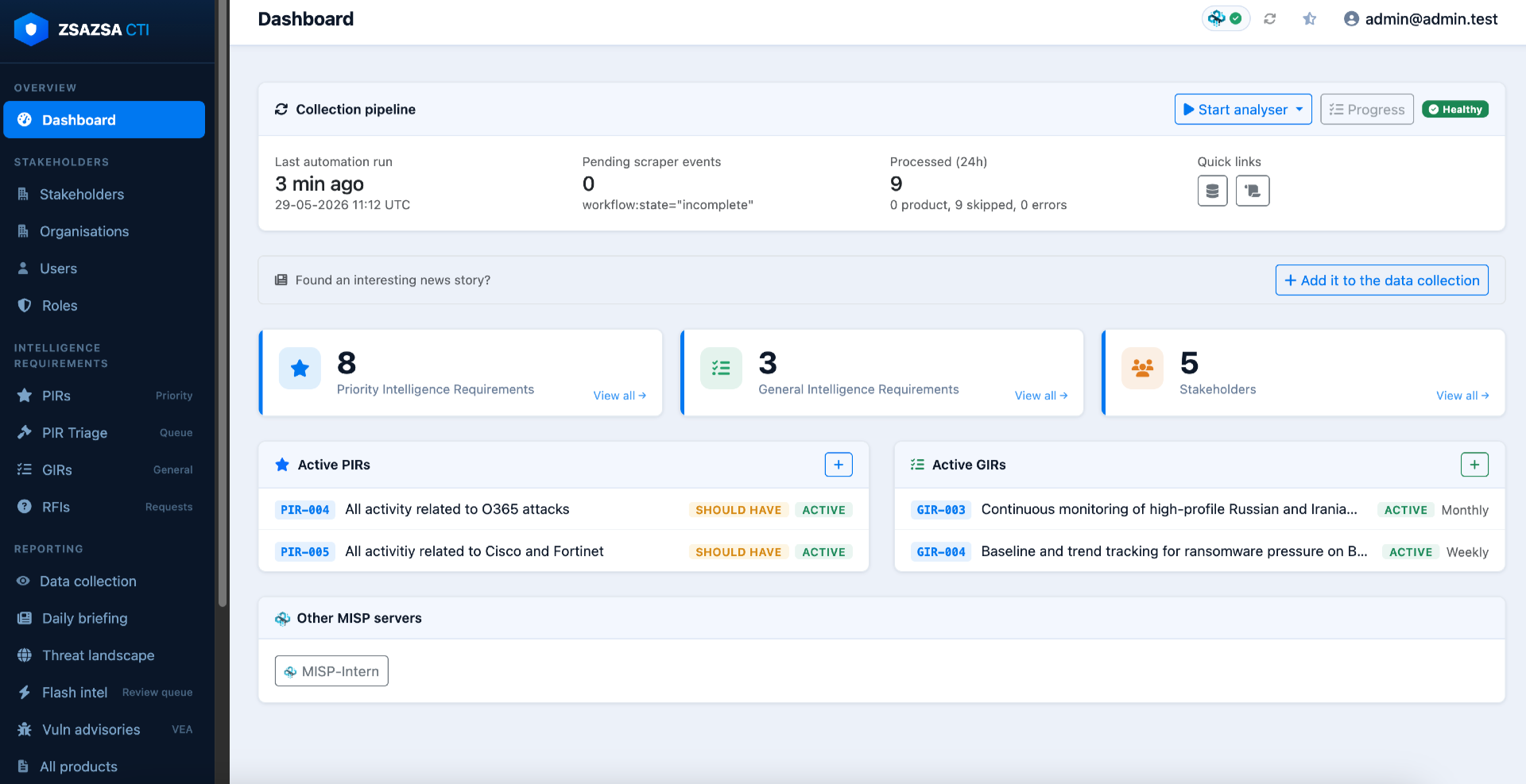Click the blue star icon on PIR card
Screen dimensions: 1526x784
(x=300, y=369)
